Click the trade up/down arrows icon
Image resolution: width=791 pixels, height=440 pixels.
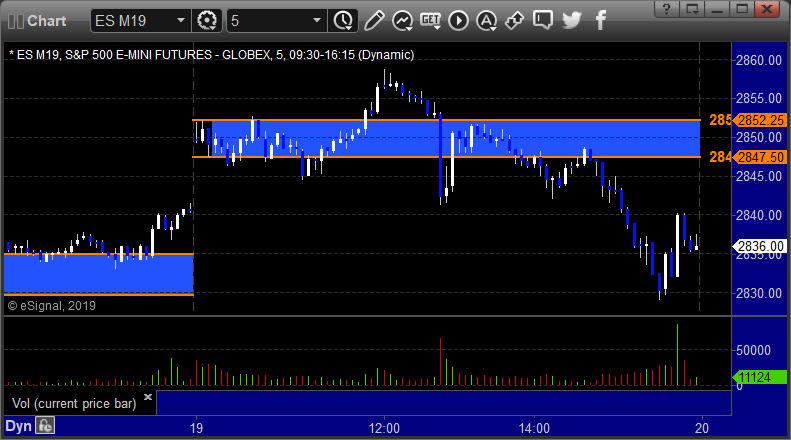(514, 21)
